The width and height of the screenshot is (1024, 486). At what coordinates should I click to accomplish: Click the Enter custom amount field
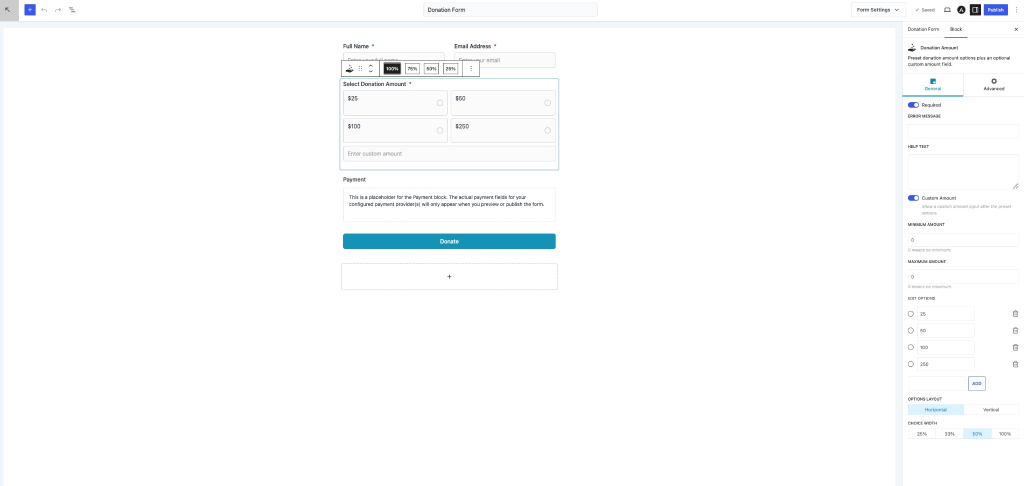point(449,154)
